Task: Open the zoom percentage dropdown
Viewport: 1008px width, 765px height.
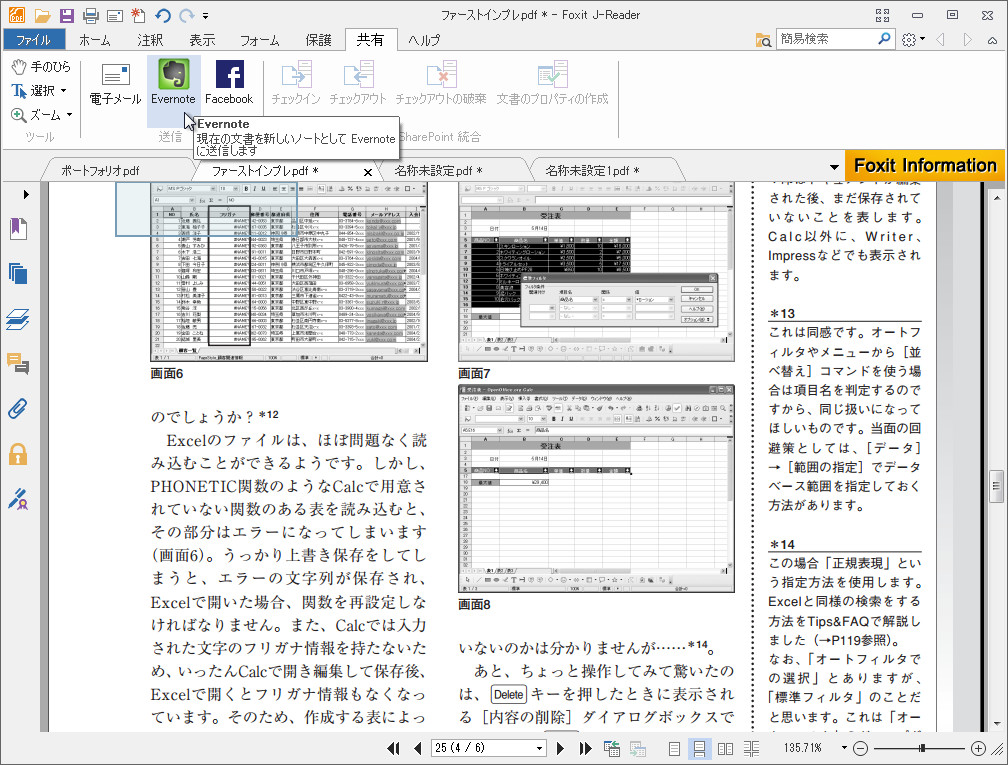Action: coord(842,746)
